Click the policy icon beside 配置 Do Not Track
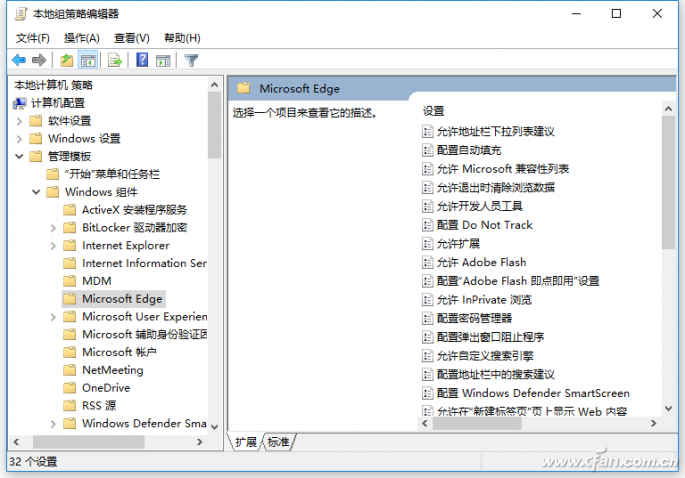The width and height of the screenshot is (685, 478). [428, 225]
